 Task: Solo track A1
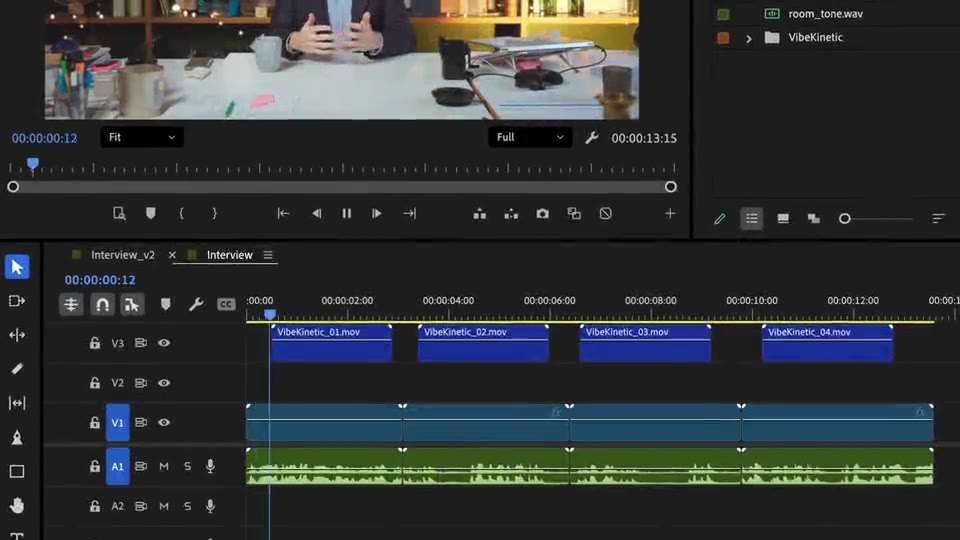(187, 467)
